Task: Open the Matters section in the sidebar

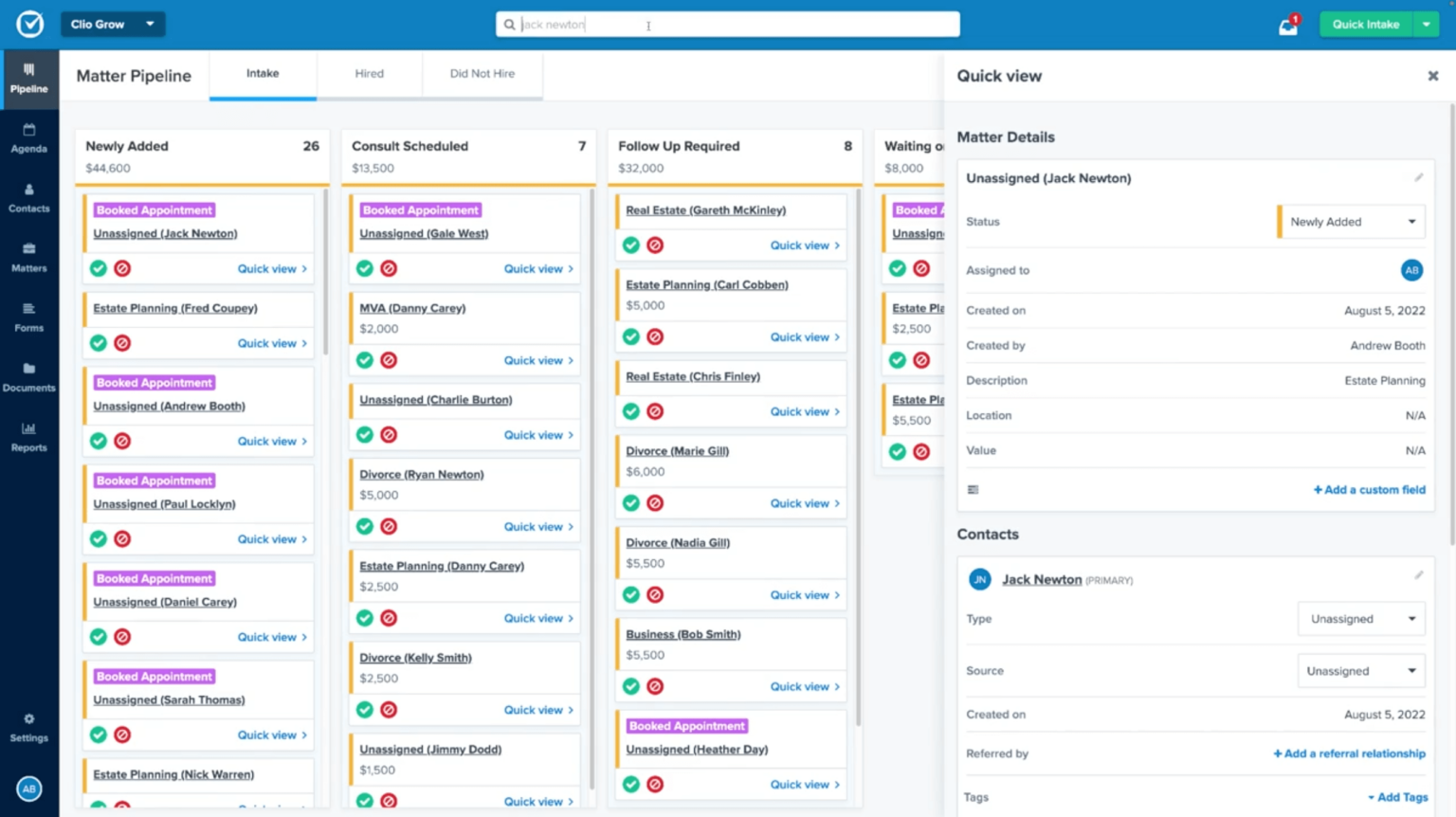Action: 29,259
